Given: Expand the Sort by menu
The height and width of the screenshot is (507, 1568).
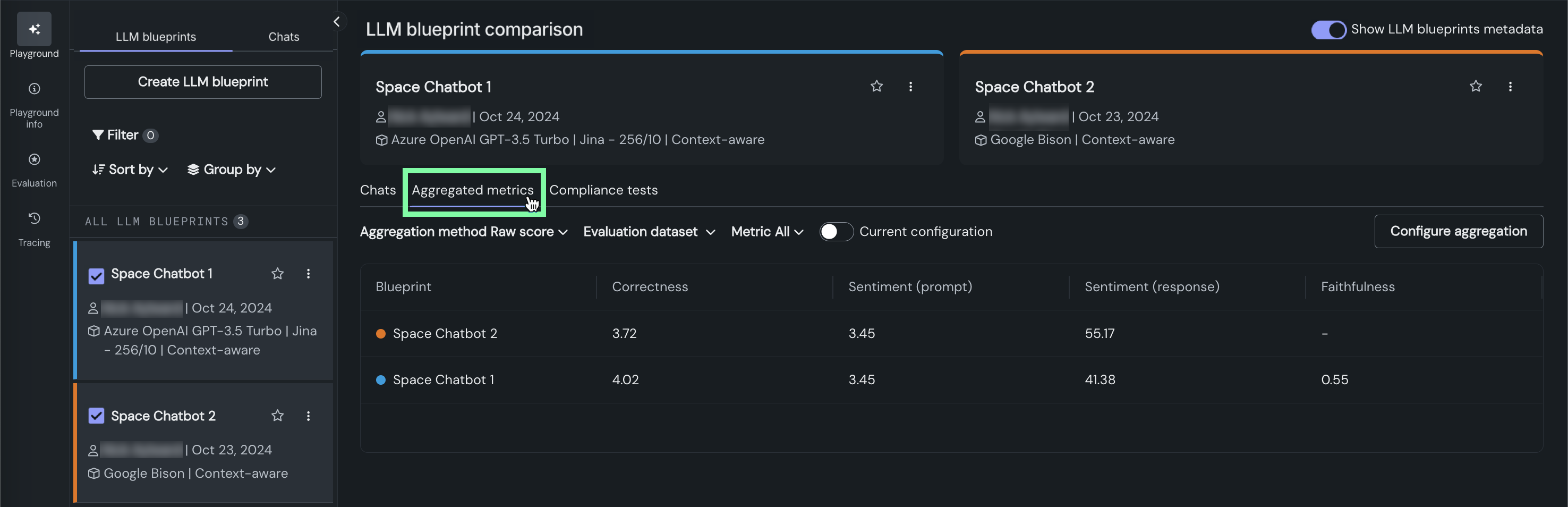Looking at the screenshot, I should pos(130,170).
